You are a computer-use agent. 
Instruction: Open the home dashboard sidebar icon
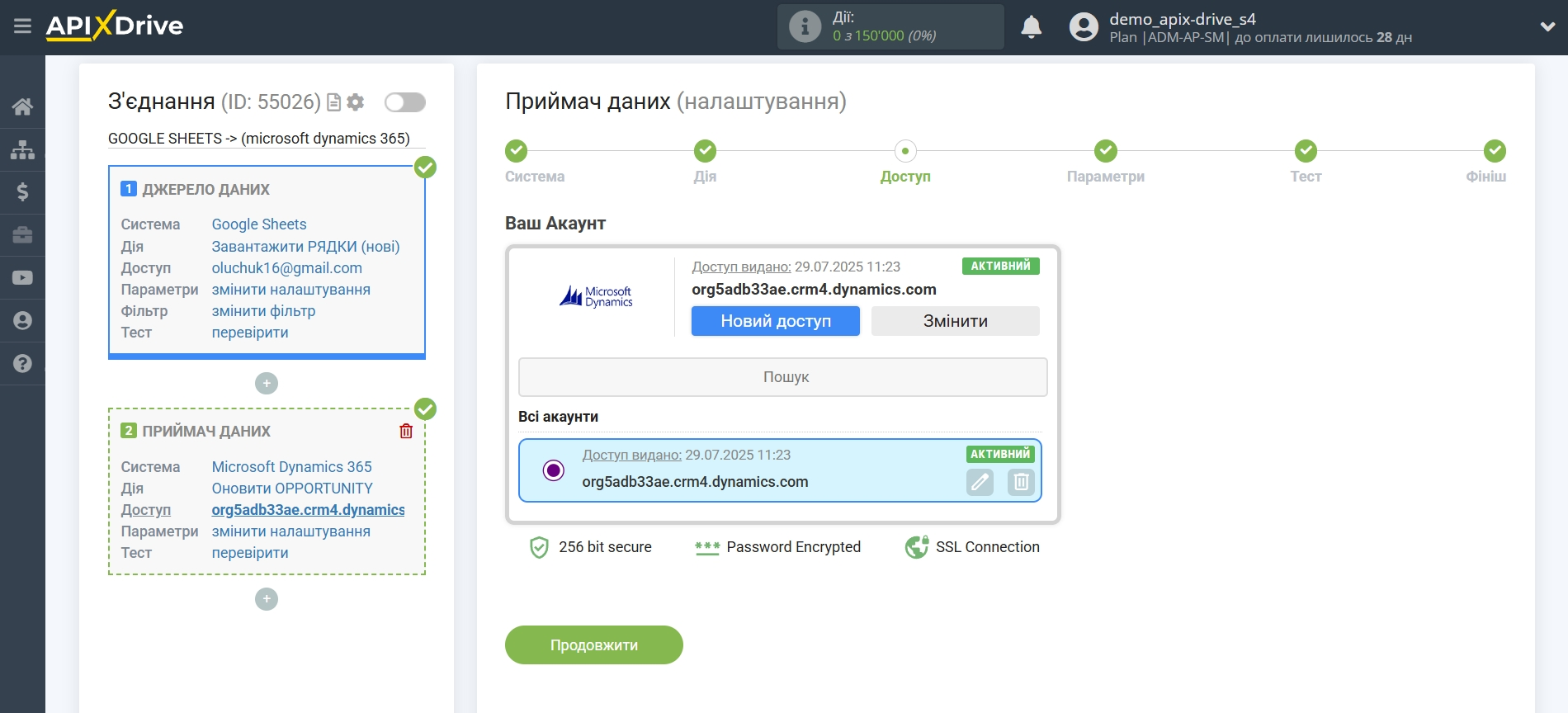[x=22, y=106]
